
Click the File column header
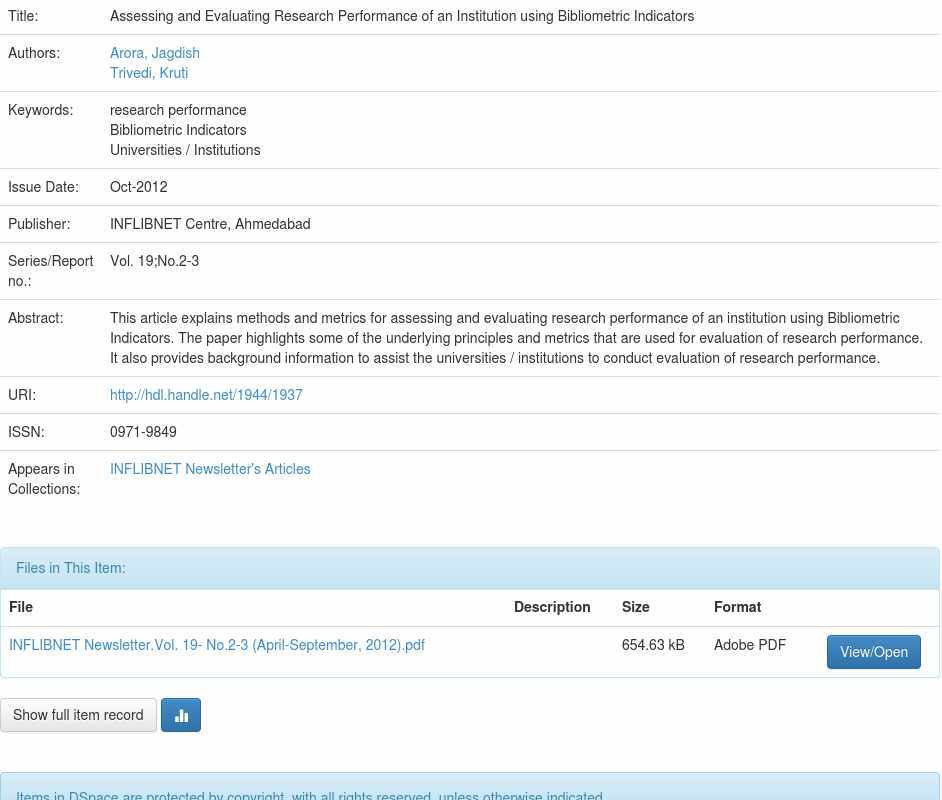pos(21,607)
